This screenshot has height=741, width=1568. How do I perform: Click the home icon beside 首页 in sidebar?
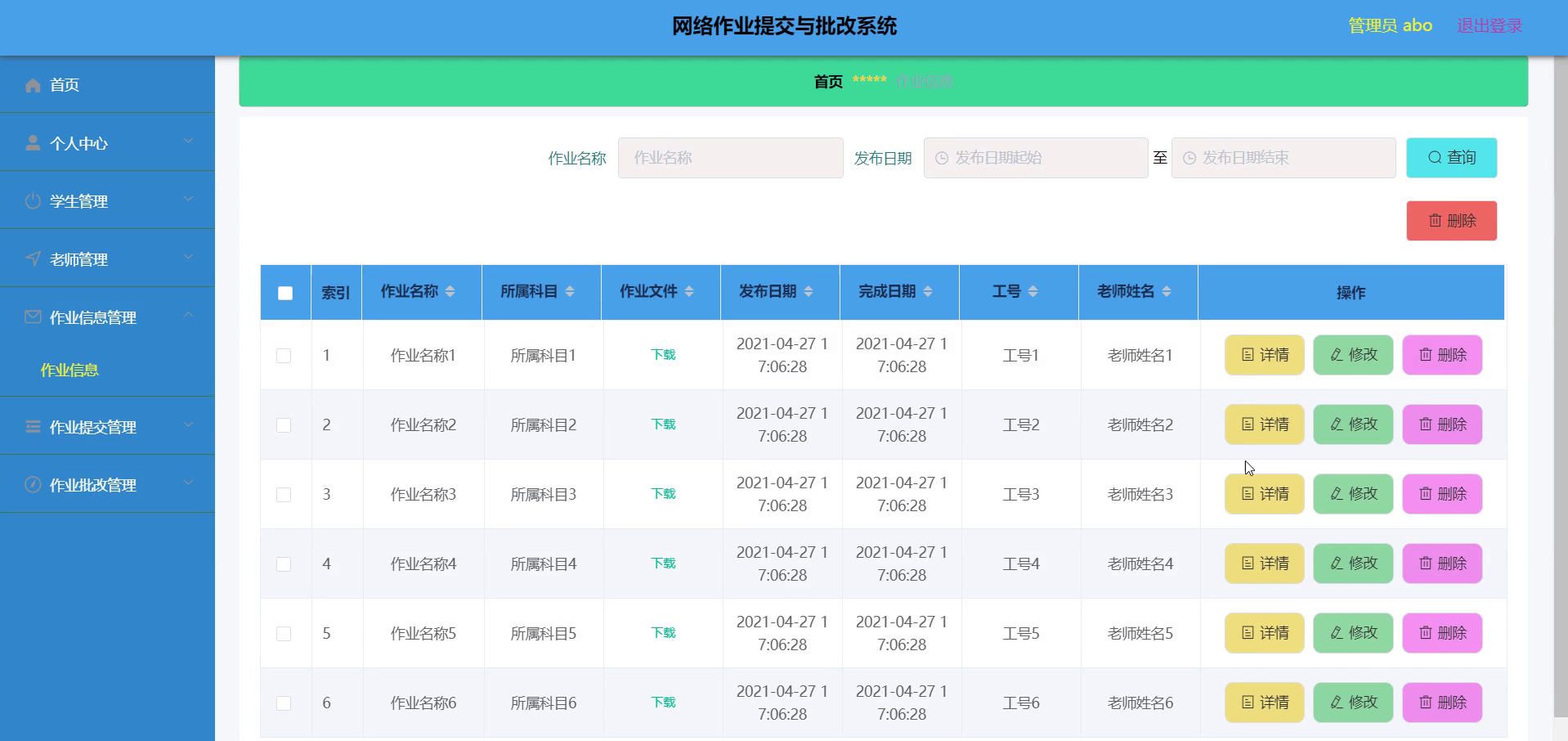tap(33, 85)
